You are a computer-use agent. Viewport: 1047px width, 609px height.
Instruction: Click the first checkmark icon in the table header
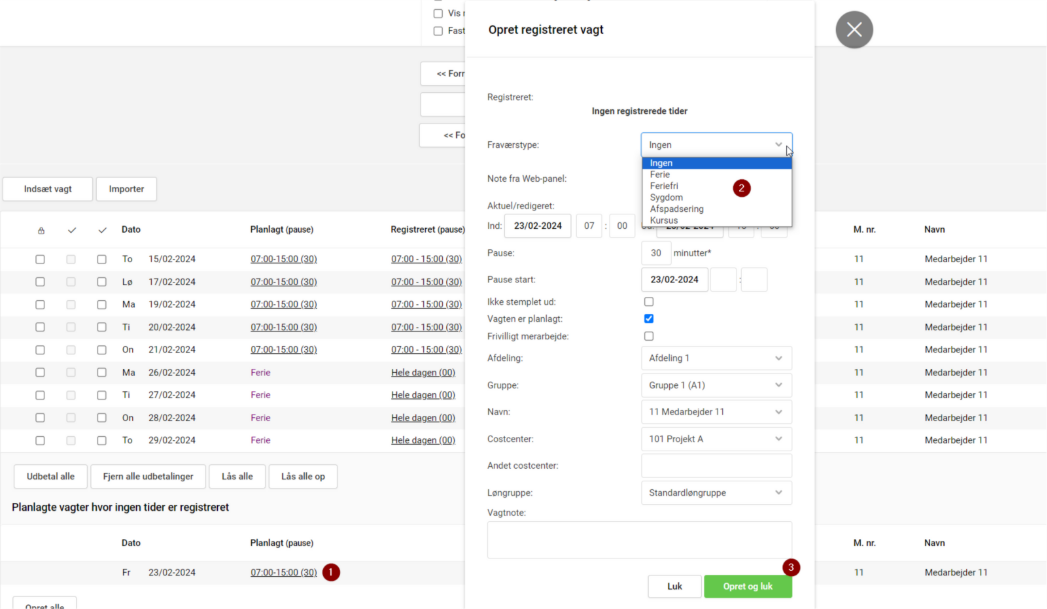pyautogui.click(x=71, y=229)
